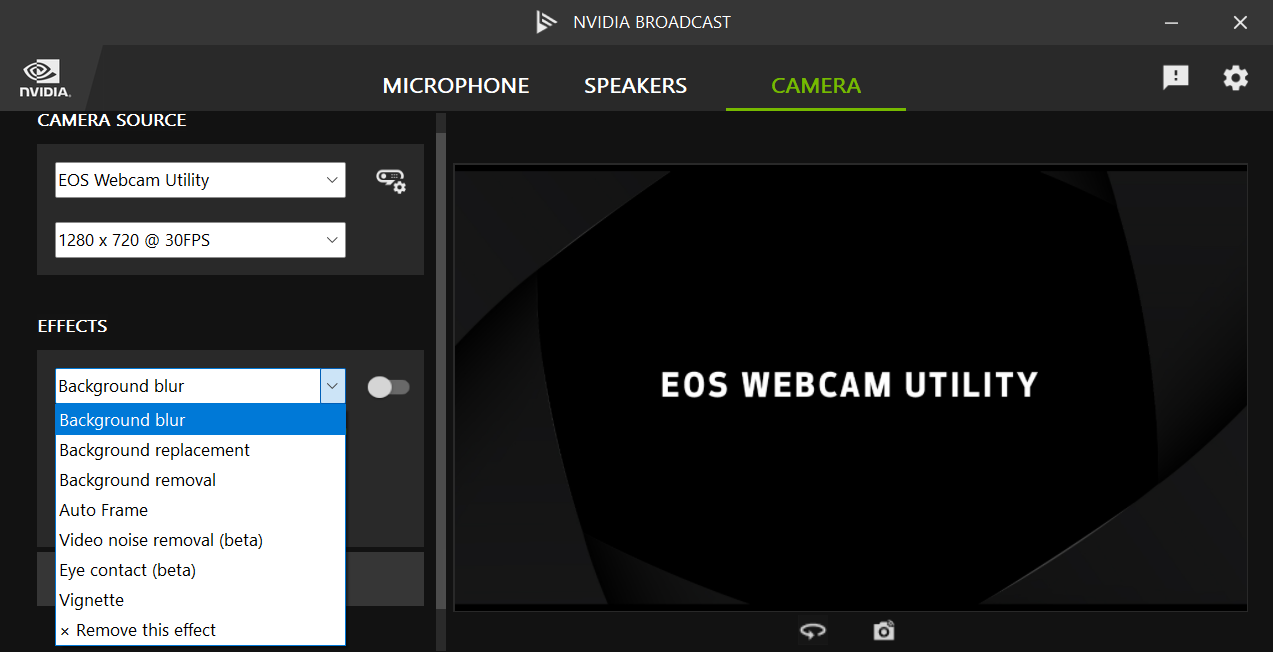Viewport: 1273px width, 652px height.
Task: Click the NVIDIA Broadcast title bar icon
Action: point(546,22)
